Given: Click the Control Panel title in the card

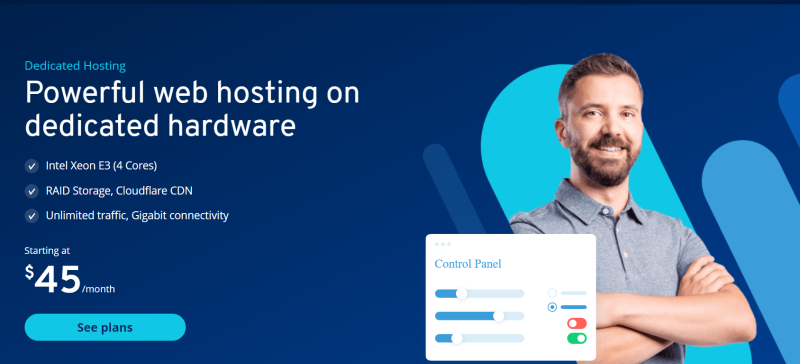Looking at the screenshot, I should click(468, 264).
